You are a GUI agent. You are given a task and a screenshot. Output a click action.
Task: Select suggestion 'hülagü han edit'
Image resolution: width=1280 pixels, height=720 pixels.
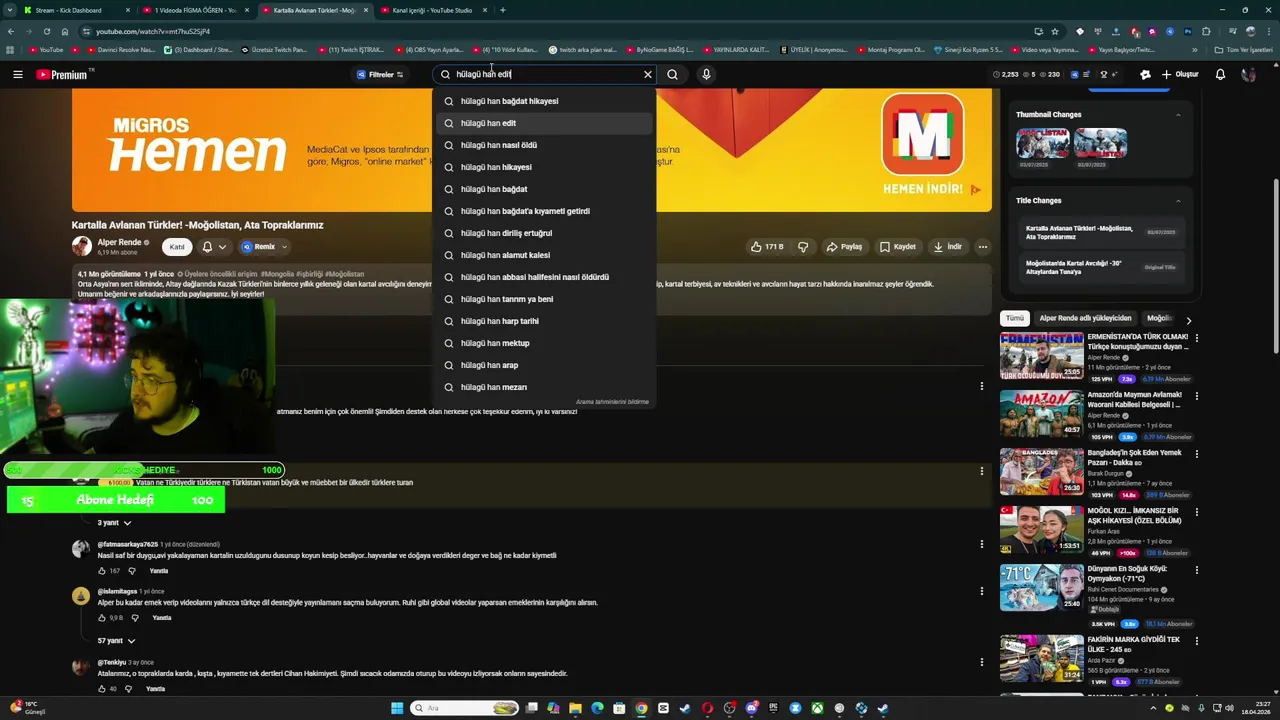544,123
